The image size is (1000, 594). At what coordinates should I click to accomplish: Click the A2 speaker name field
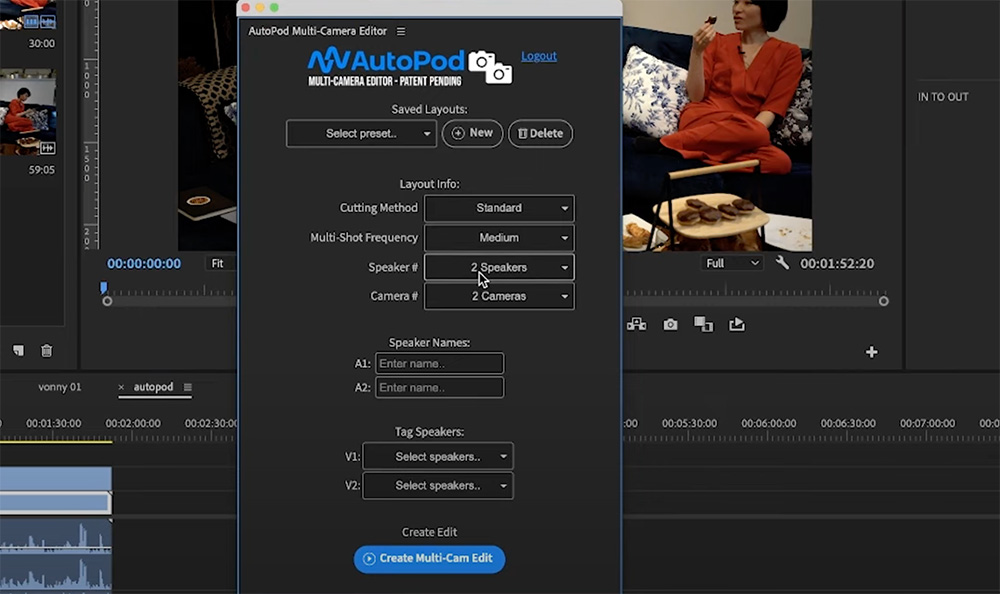click(x=439, y=387)
